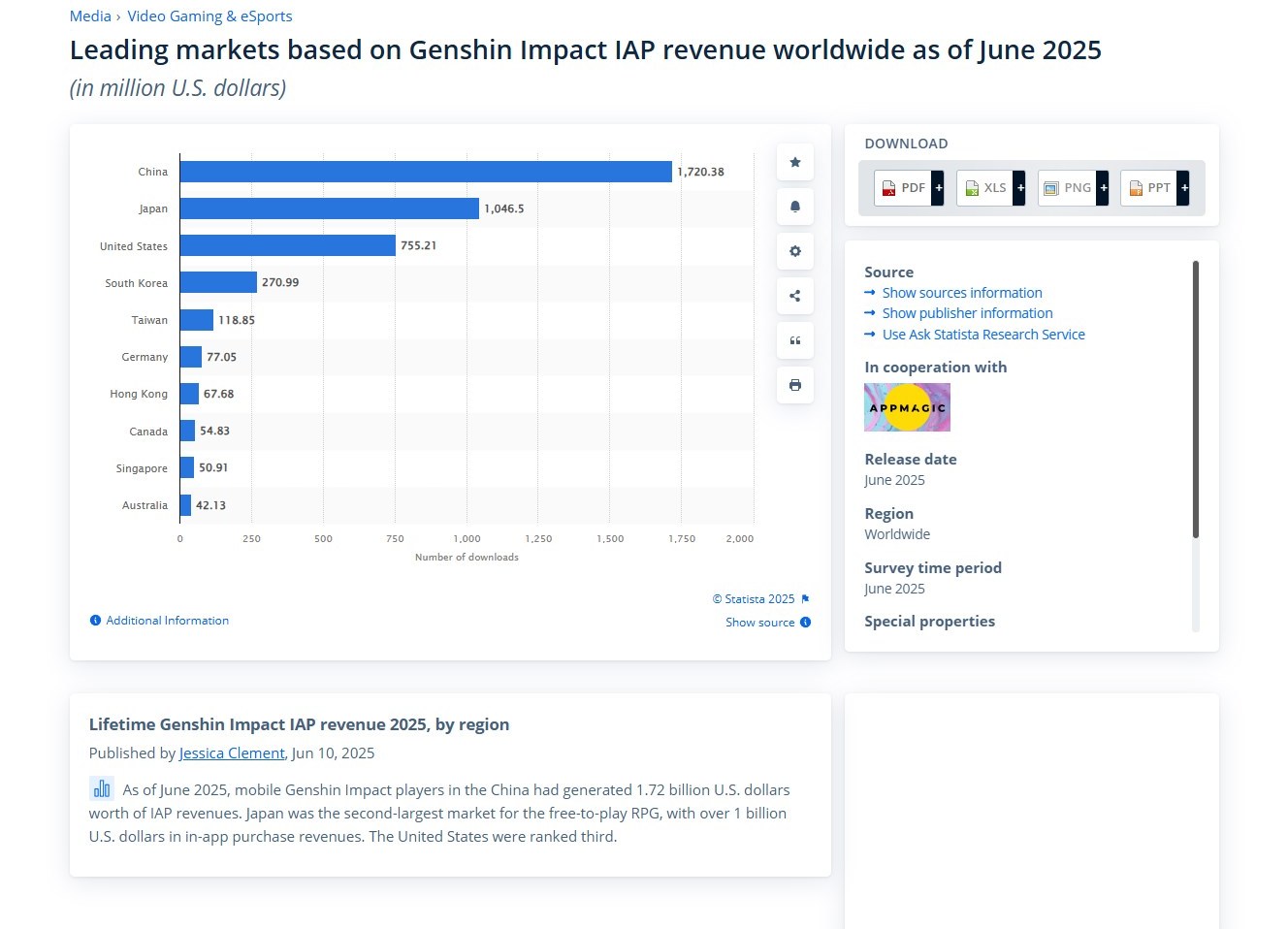Click the Japan bar in chart
Image resolution: width=1288 pixels, height=929 pixels.
(330, 208)
